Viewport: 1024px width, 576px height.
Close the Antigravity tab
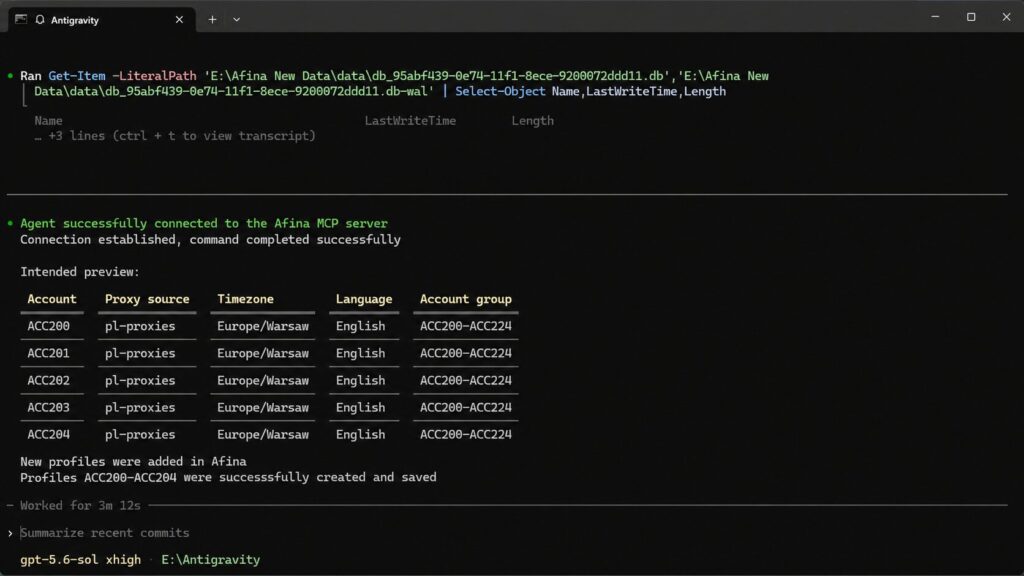coord(179,20)
